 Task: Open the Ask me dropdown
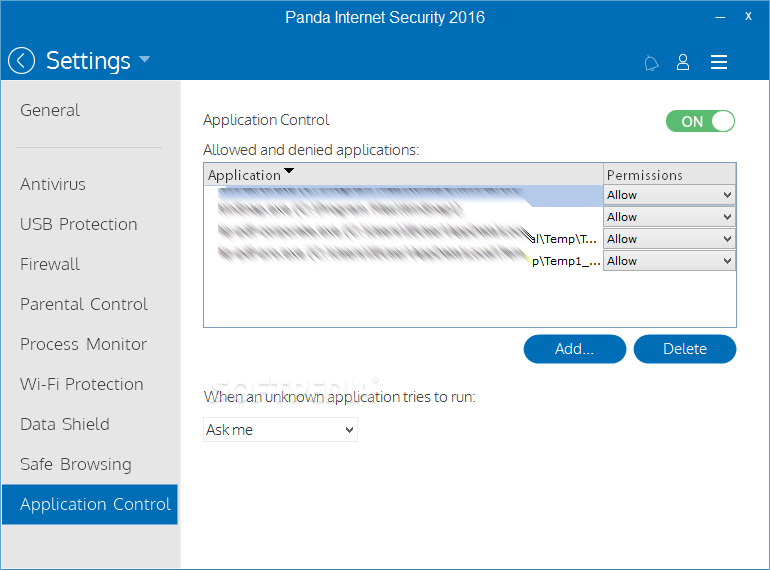pyautogui.click(x=280, y=430)
